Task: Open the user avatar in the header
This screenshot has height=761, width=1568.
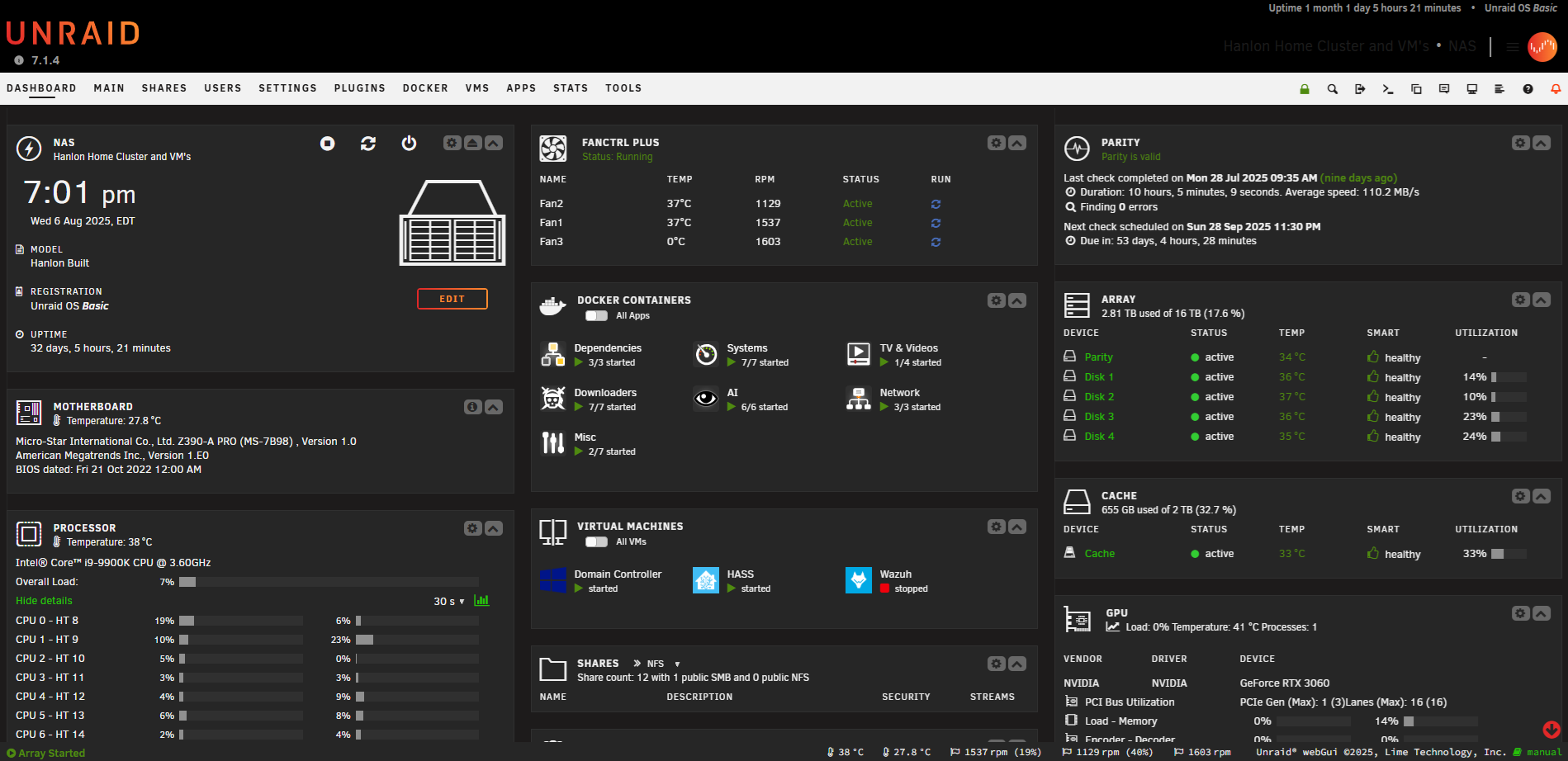Action: [x=1542, y=47]
